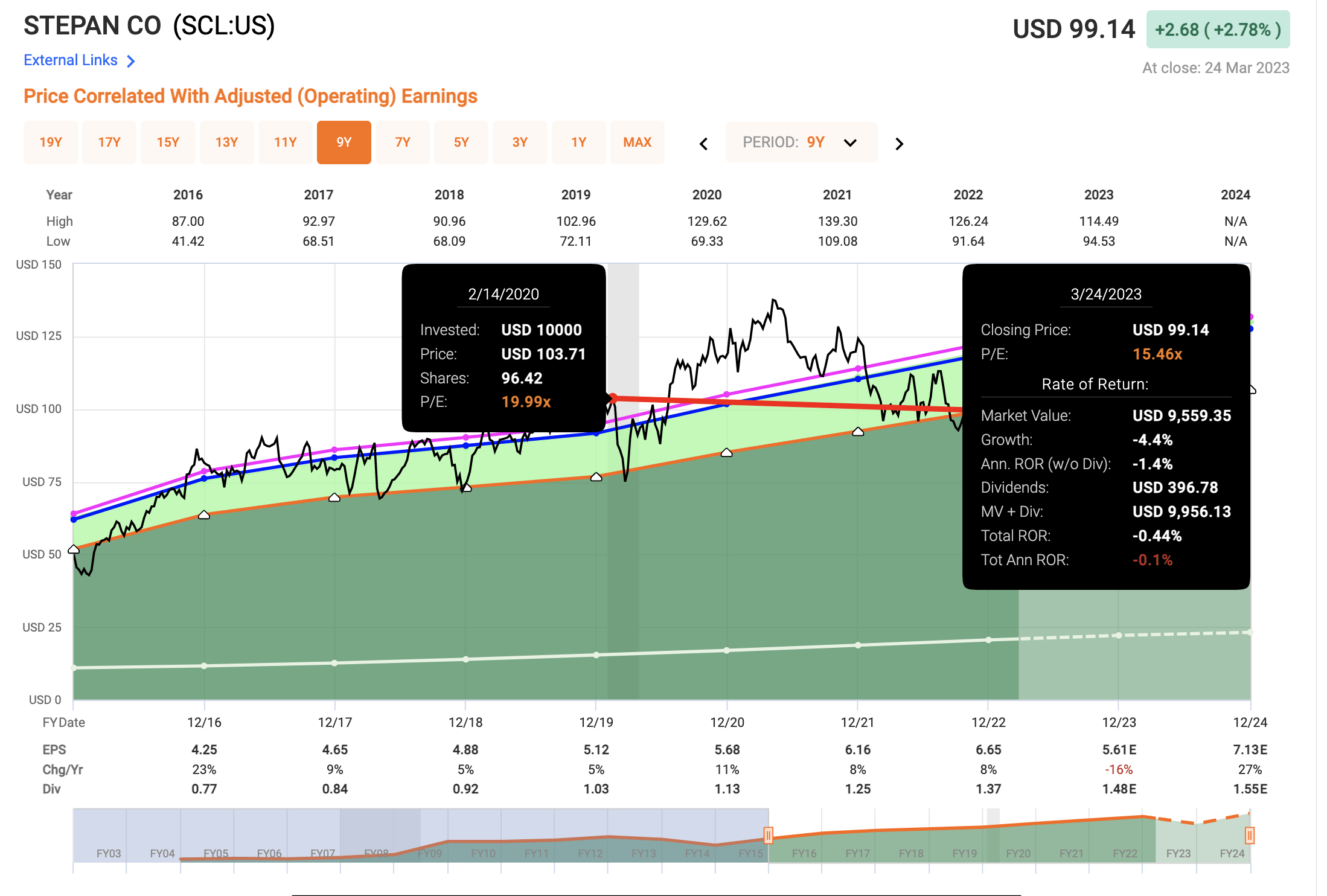Click the right range handle on timeline slider

click(x=1249, y=836)
